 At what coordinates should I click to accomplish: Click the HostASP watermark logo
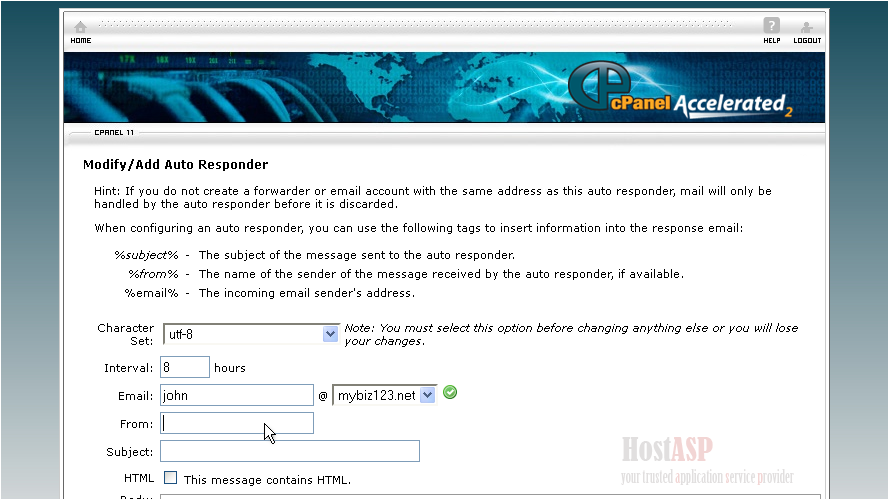point(667,448)
